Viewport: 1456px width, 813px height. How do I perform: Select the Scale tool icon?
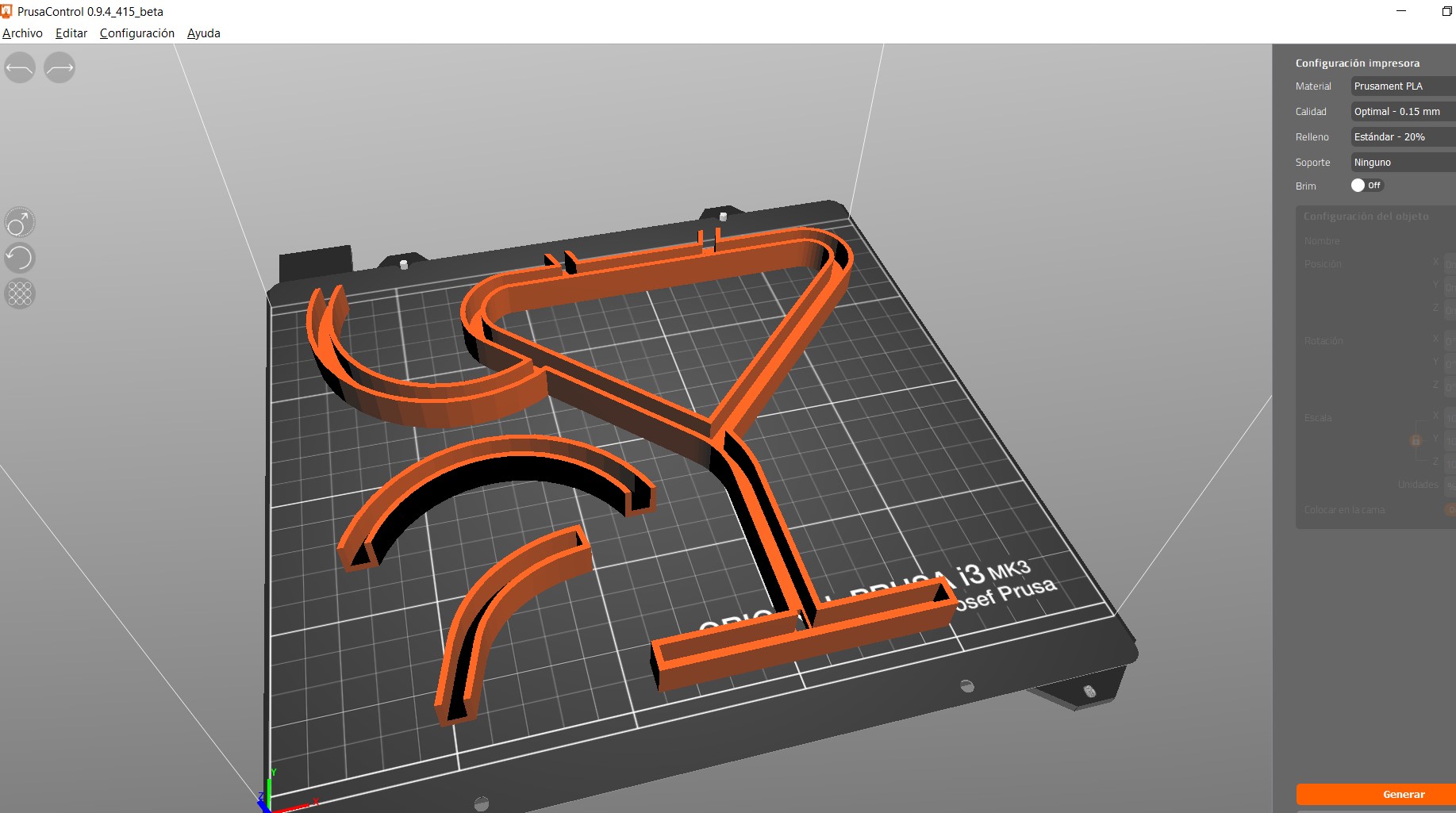pyautogui.click(x=20, y=223)
